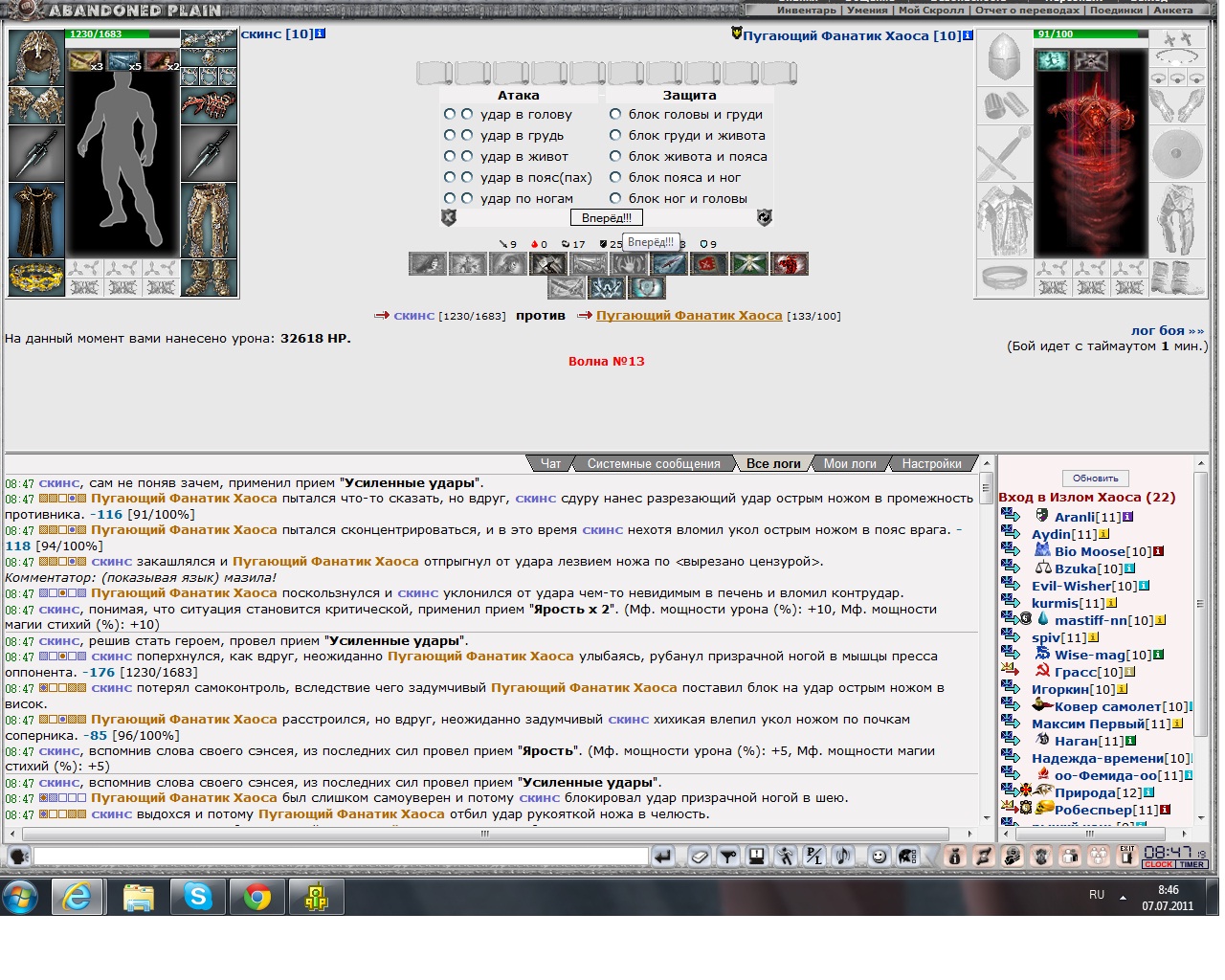This screenshot has height=980, width=1225.
Task: Open the Инвентарь menu
Action: click(x=806, y=11)
